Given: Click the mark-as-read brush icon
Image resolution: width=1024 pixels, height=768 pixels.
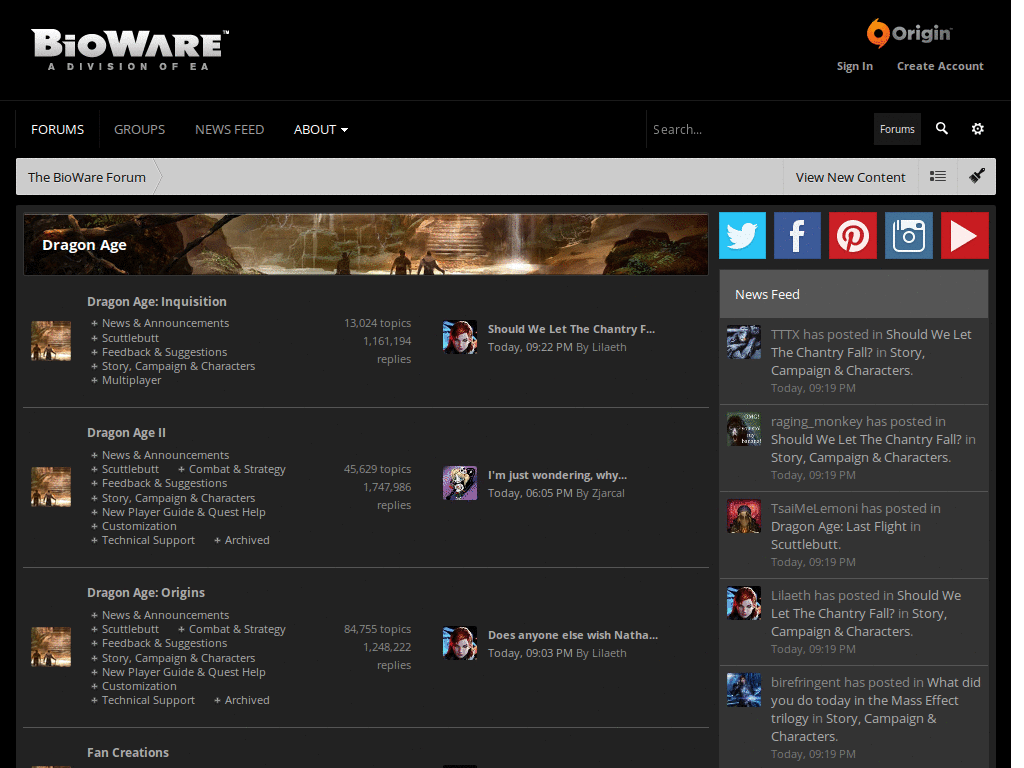Looking at the screenshot, I should click(x=976, y=176).
